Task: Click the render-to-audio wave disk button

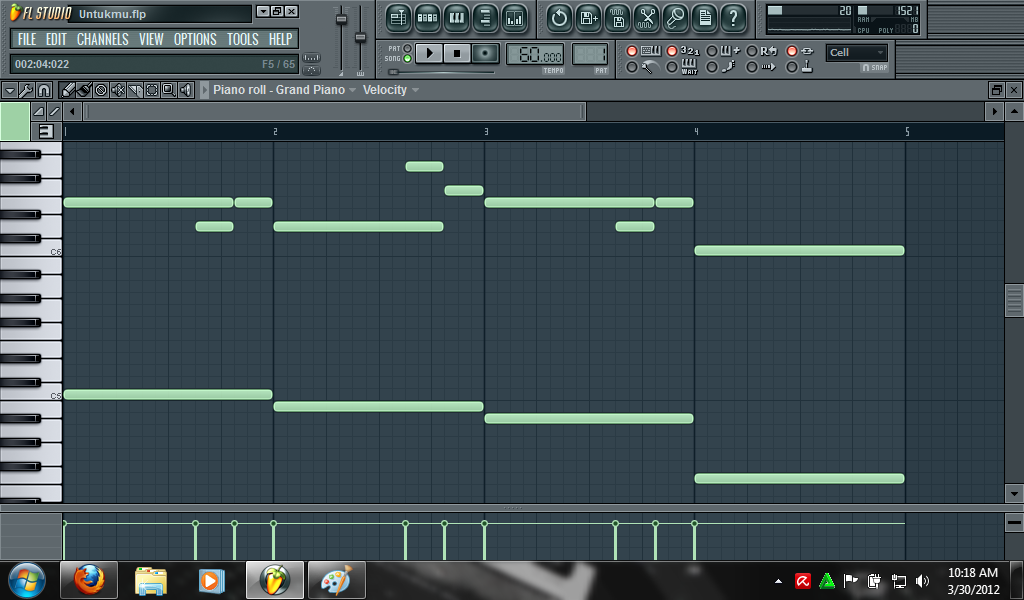Action: pyautogui.click(x=618, y=18)
